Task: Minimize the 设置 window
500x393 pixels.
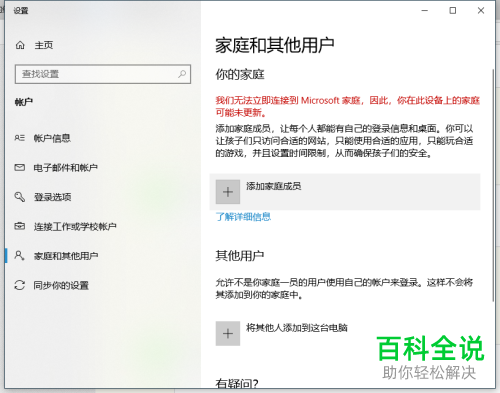Action: tap(425, 11)
